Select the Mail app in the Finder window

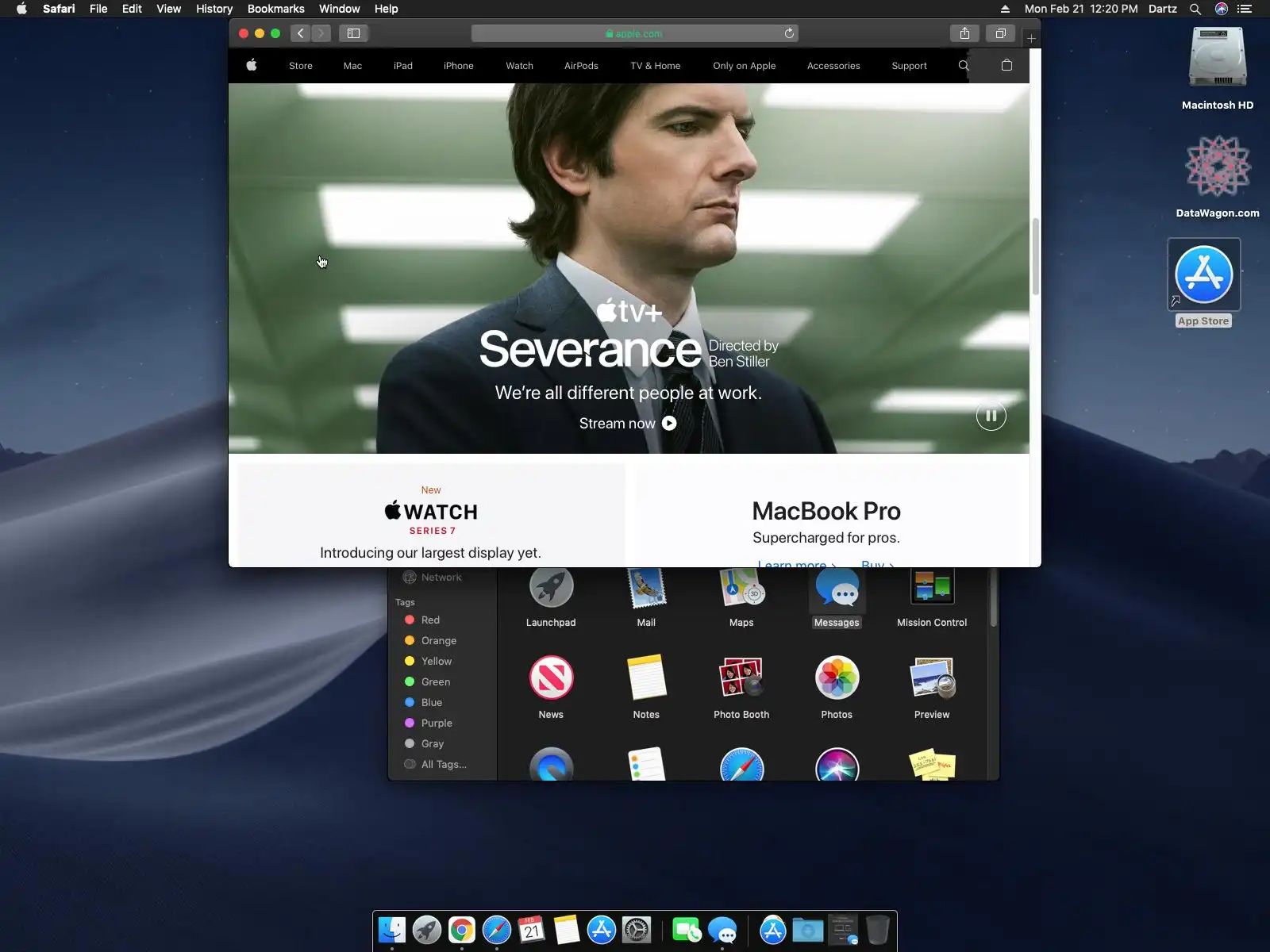[x=646, y=598]
